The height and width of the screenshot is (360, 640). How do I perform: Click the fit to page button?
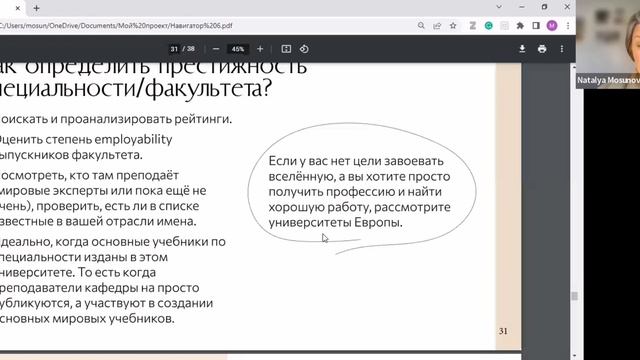coord(286,49)
